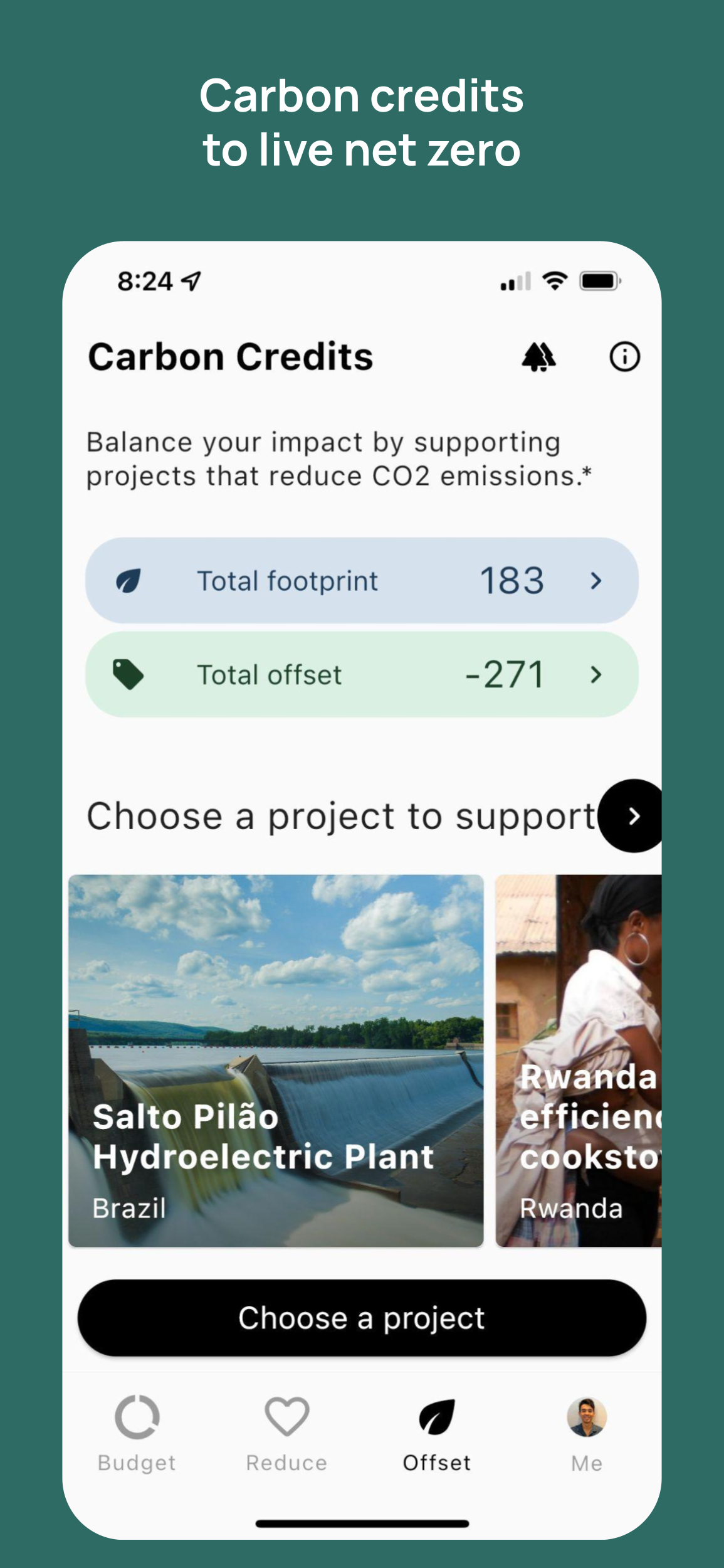The image size is (724, 1568).
Task: Switch to the Reduce tab label
Action: pyautogui.click(x=286, y=1463)
